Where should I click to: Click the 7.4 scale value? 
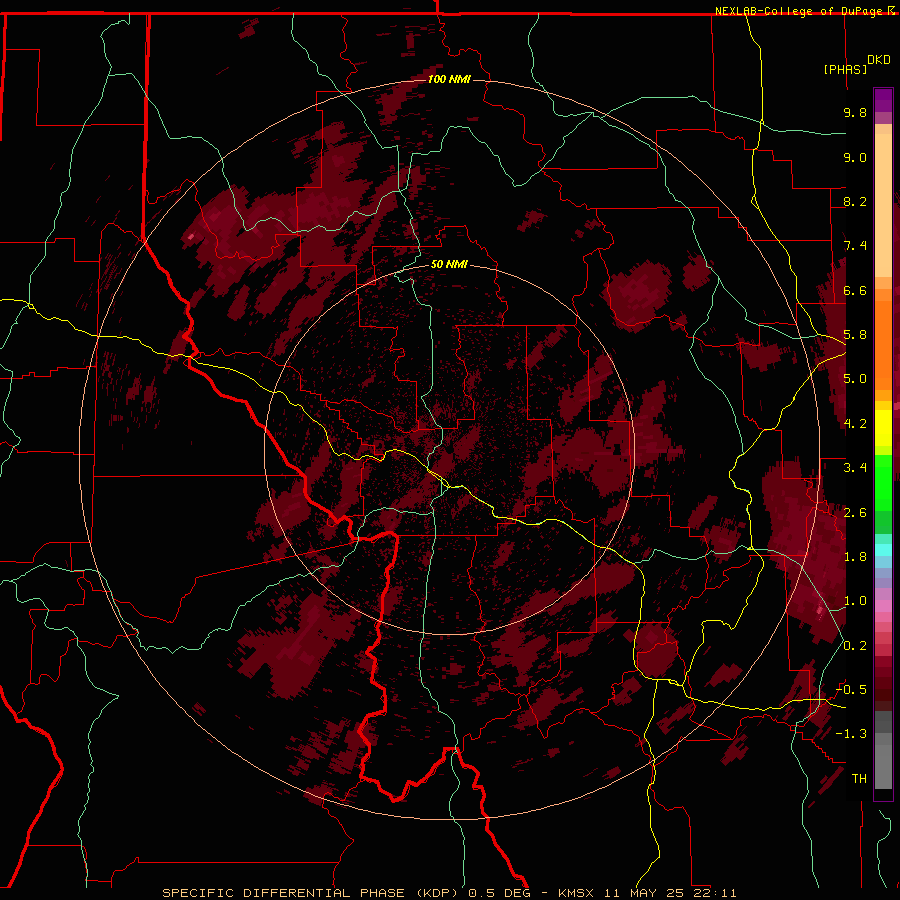[855, 246]
